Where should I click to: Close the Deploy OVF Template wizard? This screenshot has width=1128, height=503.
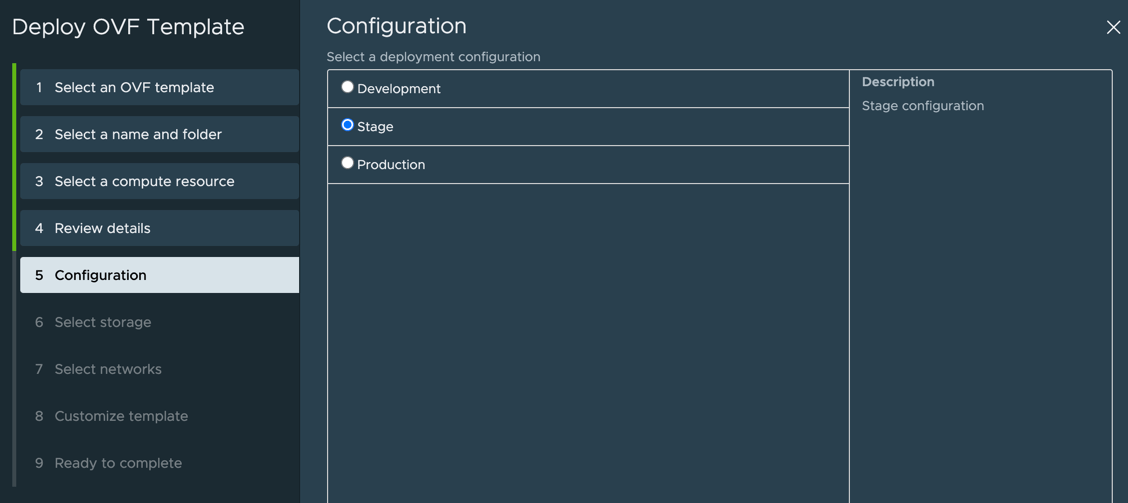point(1113,27)
